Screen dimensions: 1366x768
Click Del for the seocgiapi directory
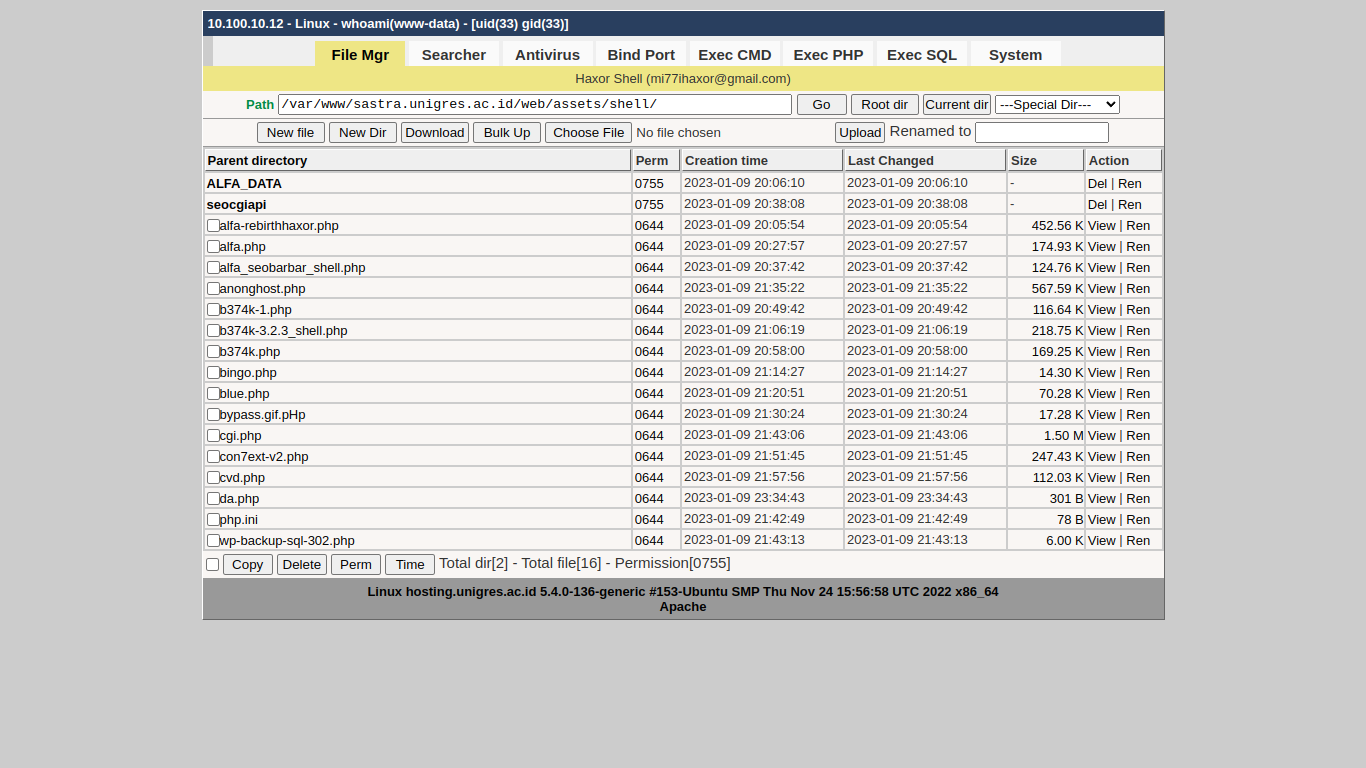click(1097, 205)
